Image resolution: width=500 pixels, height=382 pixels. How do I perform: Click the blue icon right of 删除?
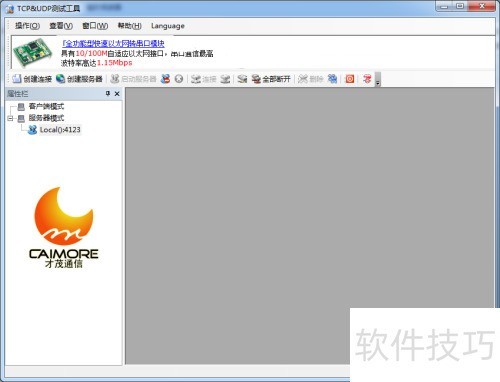click(x=332, y=79)
